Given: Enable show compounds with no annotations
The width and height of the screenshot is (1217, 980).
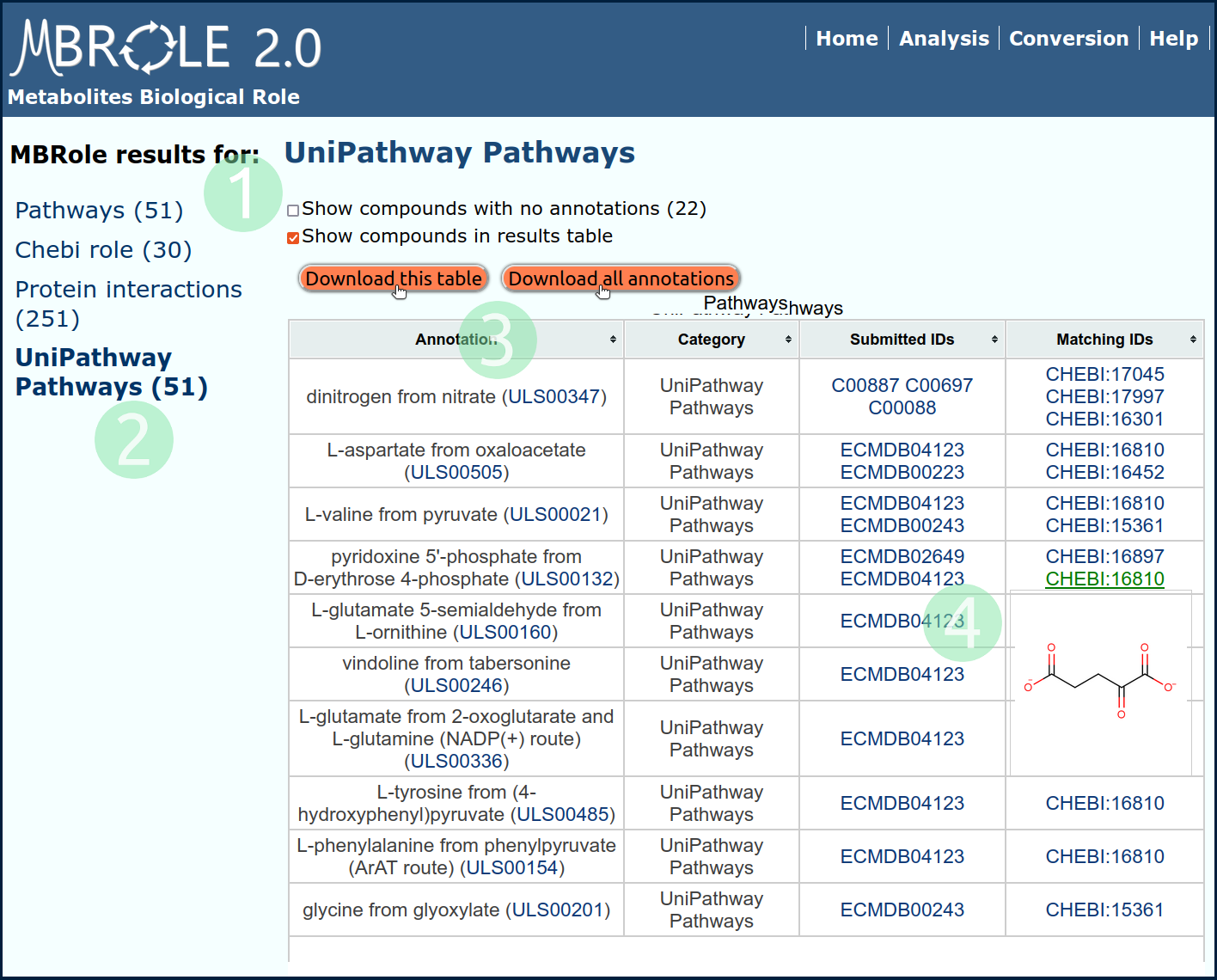Looking at the screenshot, I should pyautogui.click(x=293, y=210).
